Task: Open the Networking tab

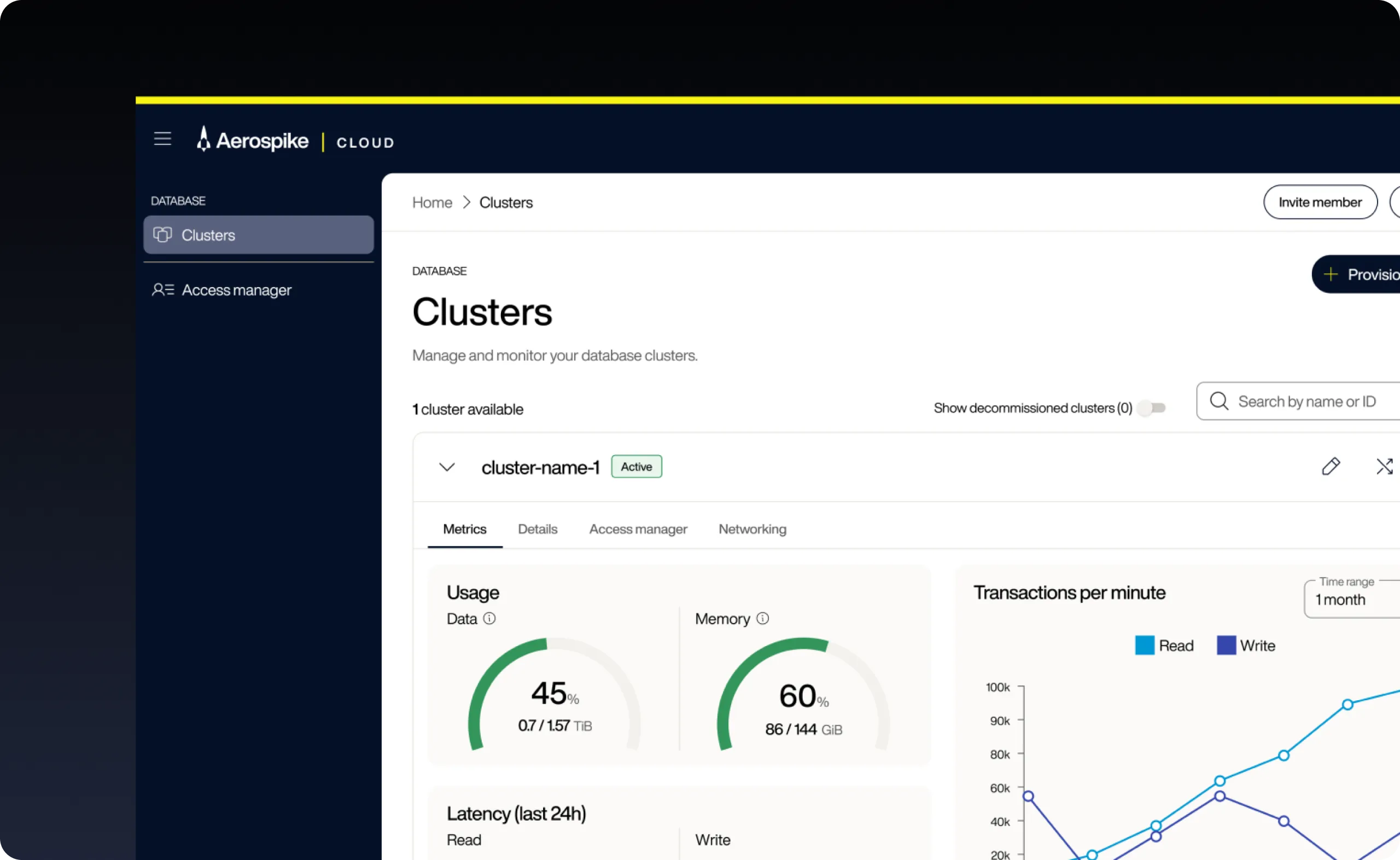Action: (x=752, y=529)
